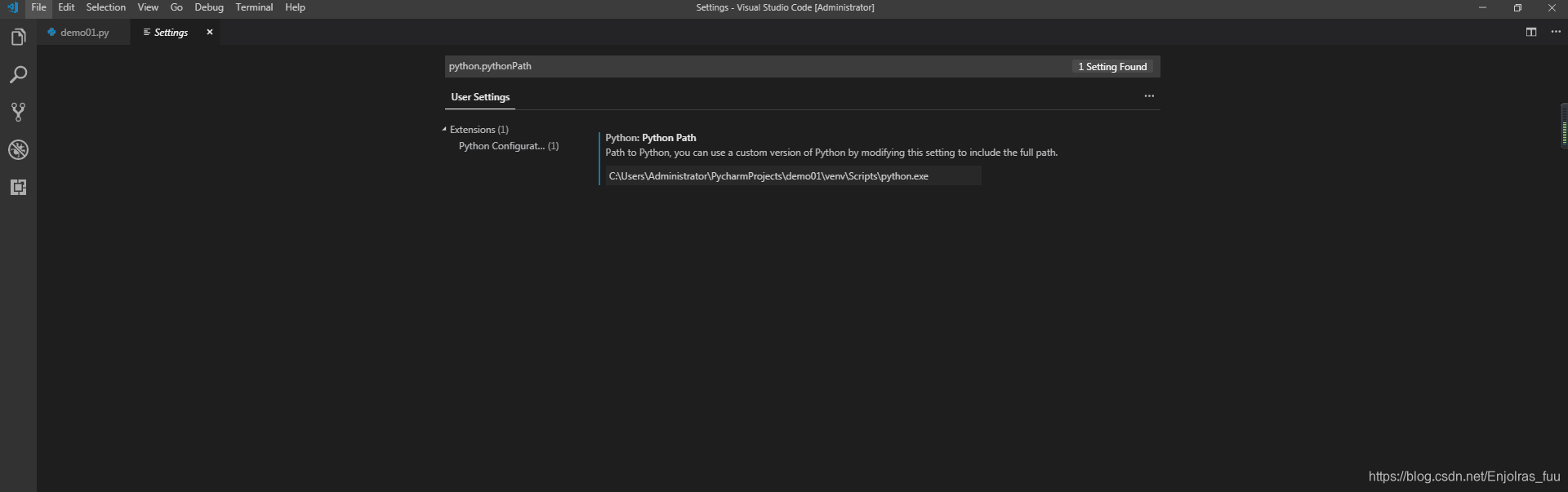Restore down the VS Code window
1568x492 pixels.
(1517, 7)
